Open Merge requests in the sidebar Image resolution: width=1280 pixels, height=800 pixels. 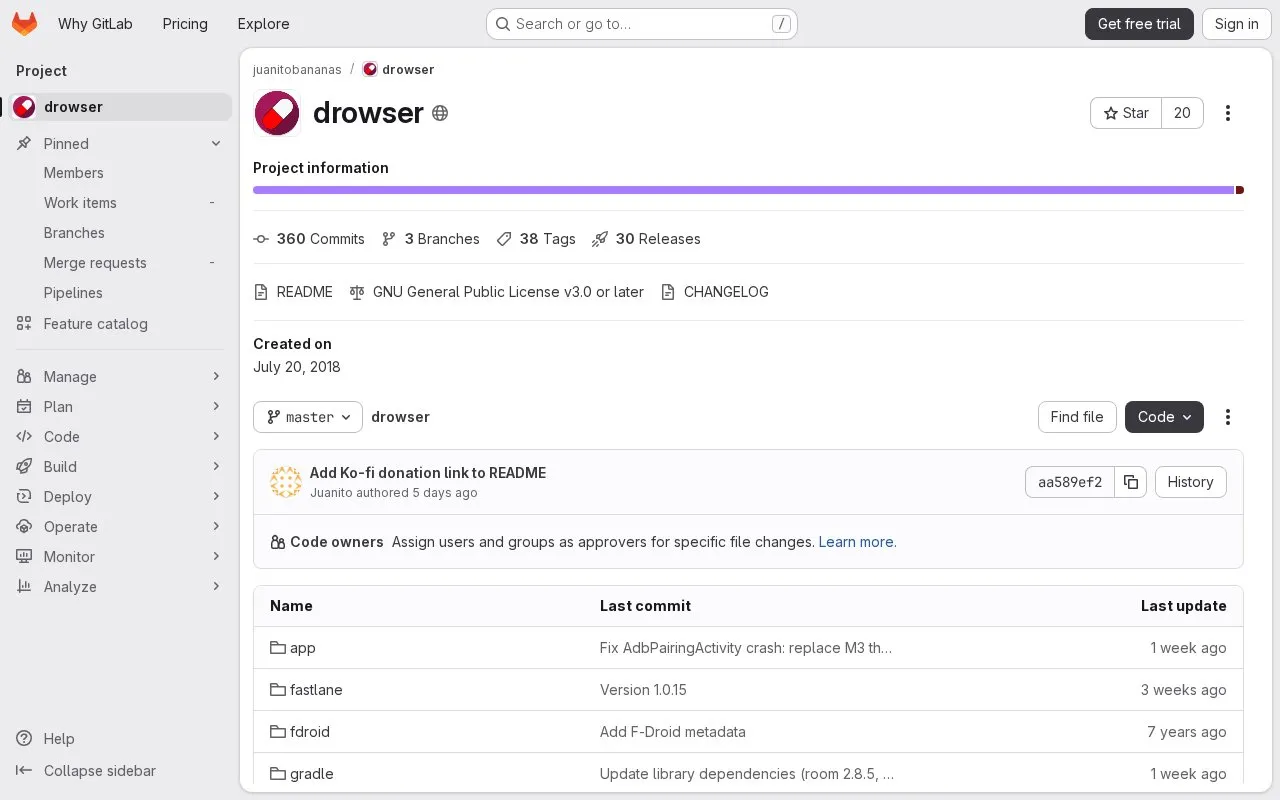120,263
